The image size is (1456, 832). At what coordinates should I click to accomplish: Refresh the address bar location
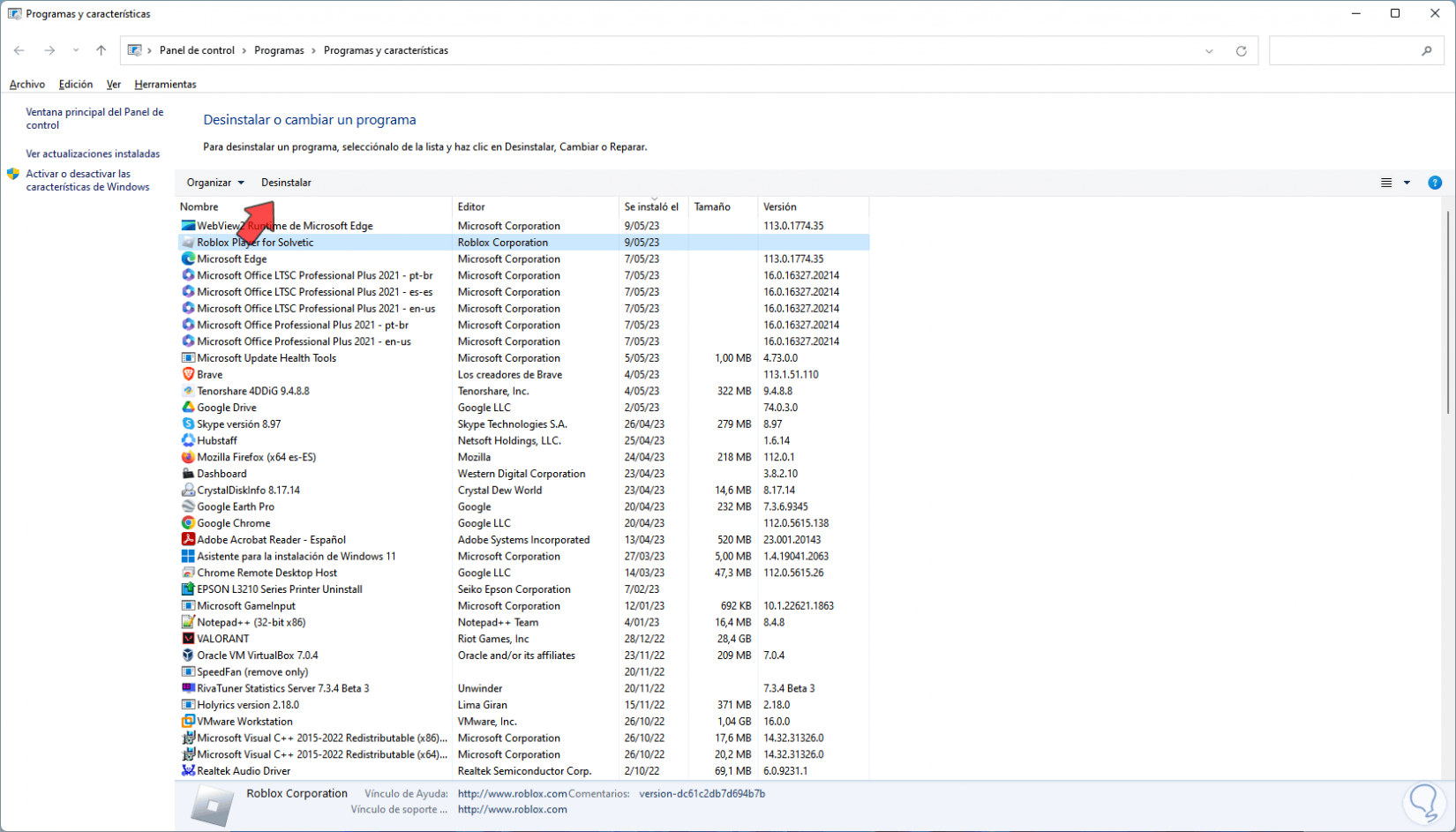[x=1241, y=51]
